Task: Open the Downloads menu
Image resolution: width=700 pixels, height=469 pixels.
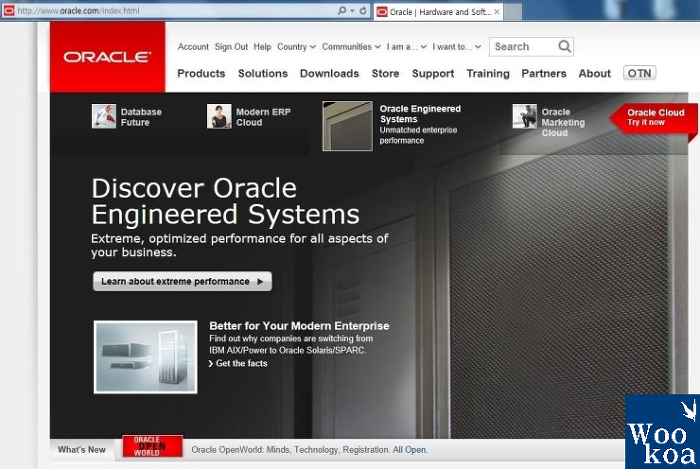Action: (329, 73)
